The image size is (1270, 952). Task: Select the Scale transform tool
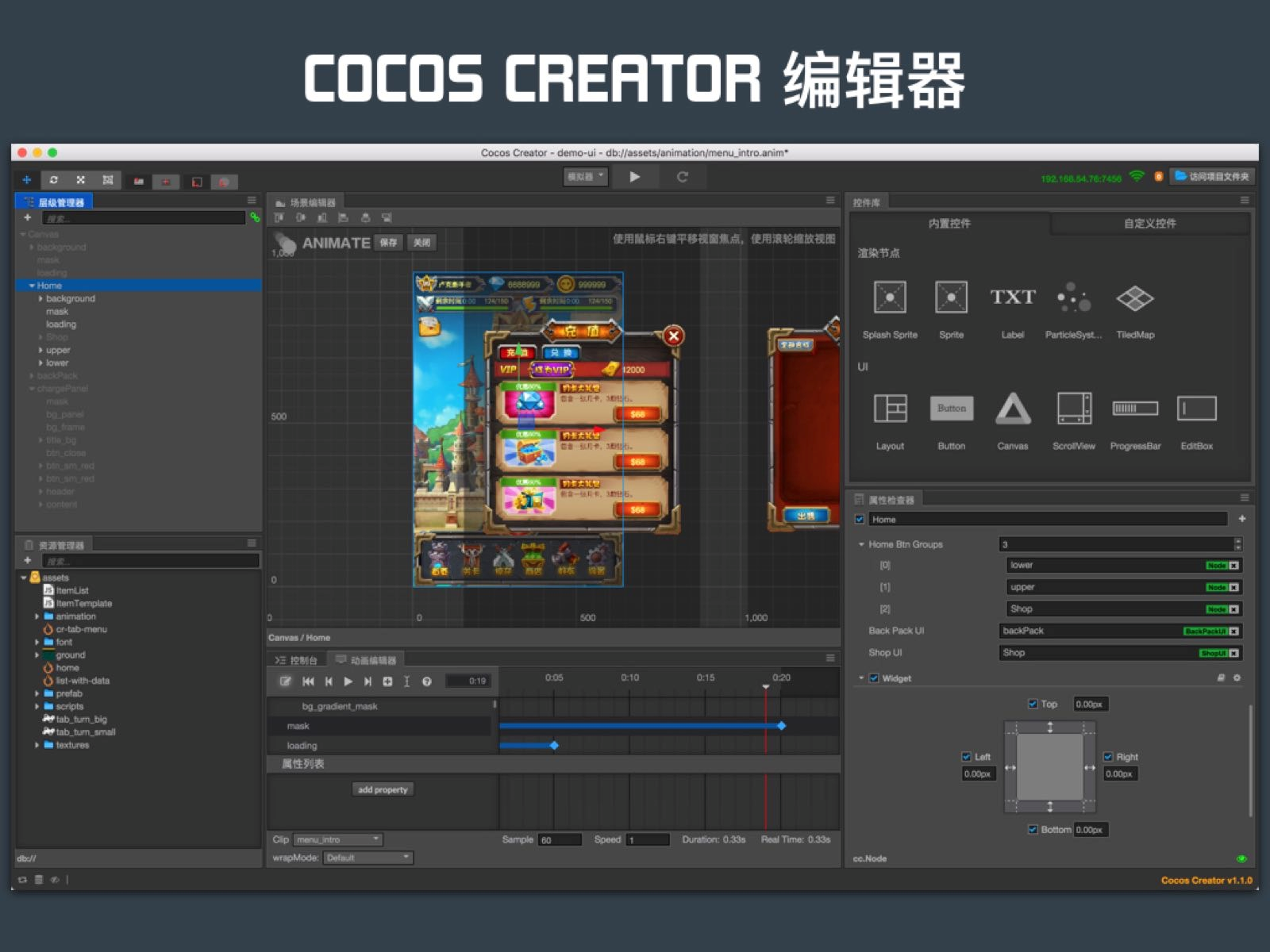(80, 180)
